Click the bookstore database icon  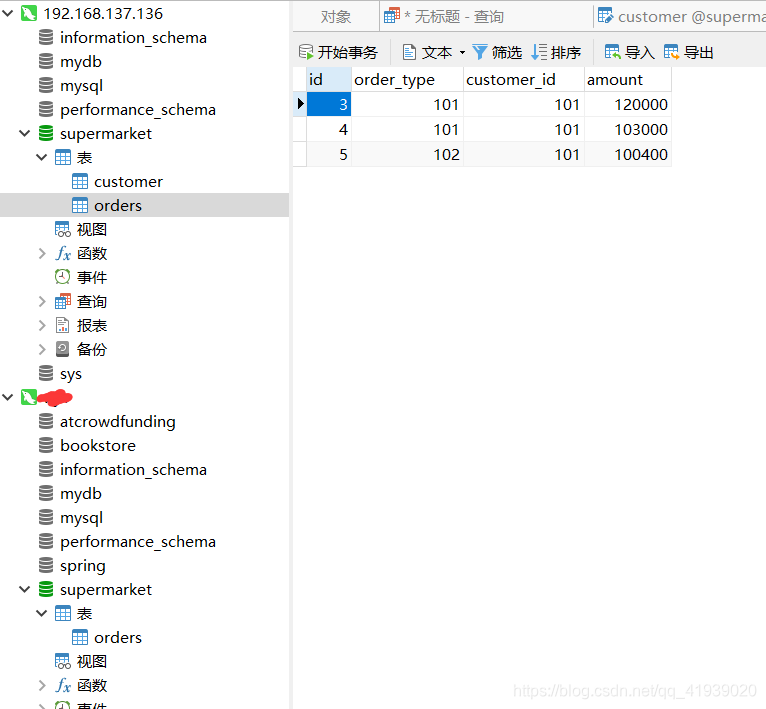(x=46, y=445)
